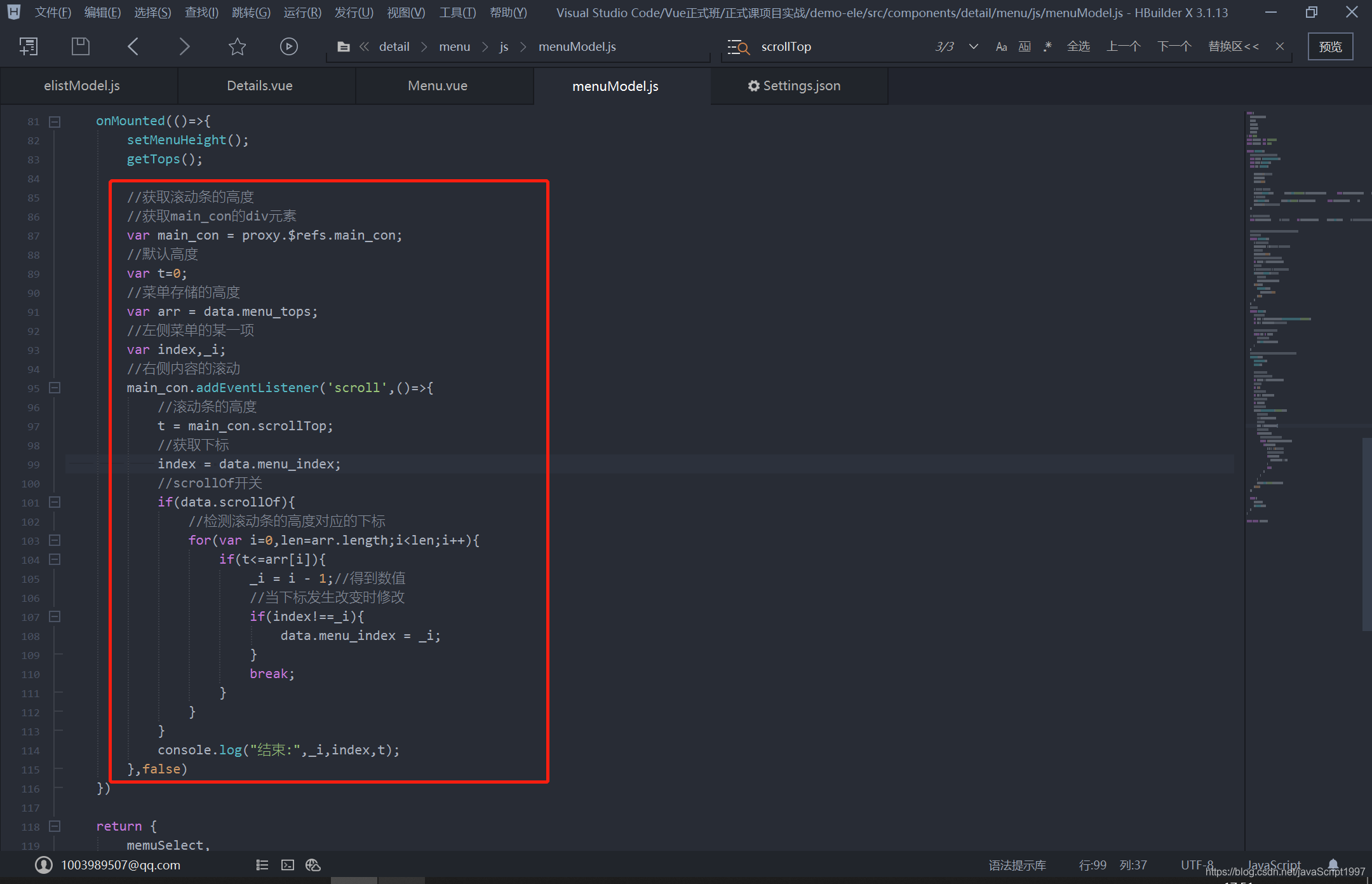Toggle whole word match option
Image resolution: width=1372 pixels, height=884 pixels.
pos(1025,47)
